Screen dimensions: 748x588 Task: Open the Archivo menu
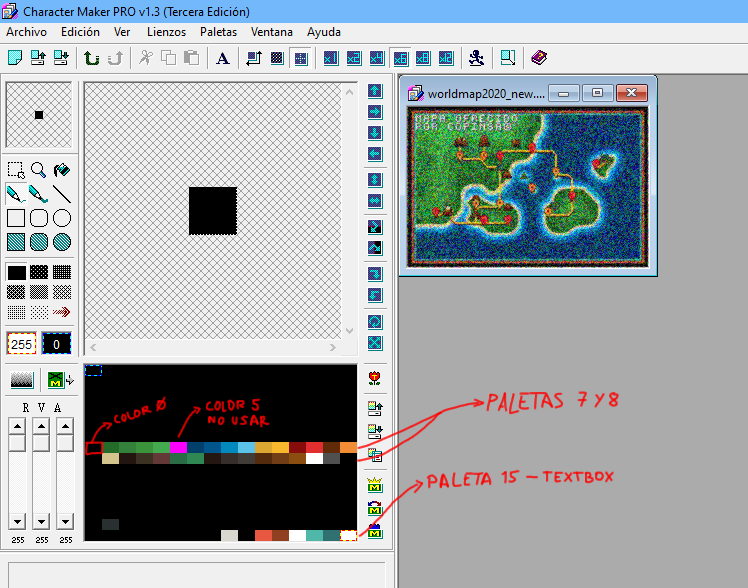(x=26, y=32)
